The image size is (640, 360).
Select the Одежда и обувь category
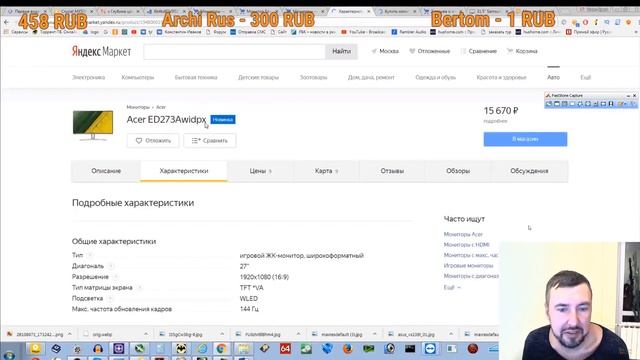tap(436, 77)
